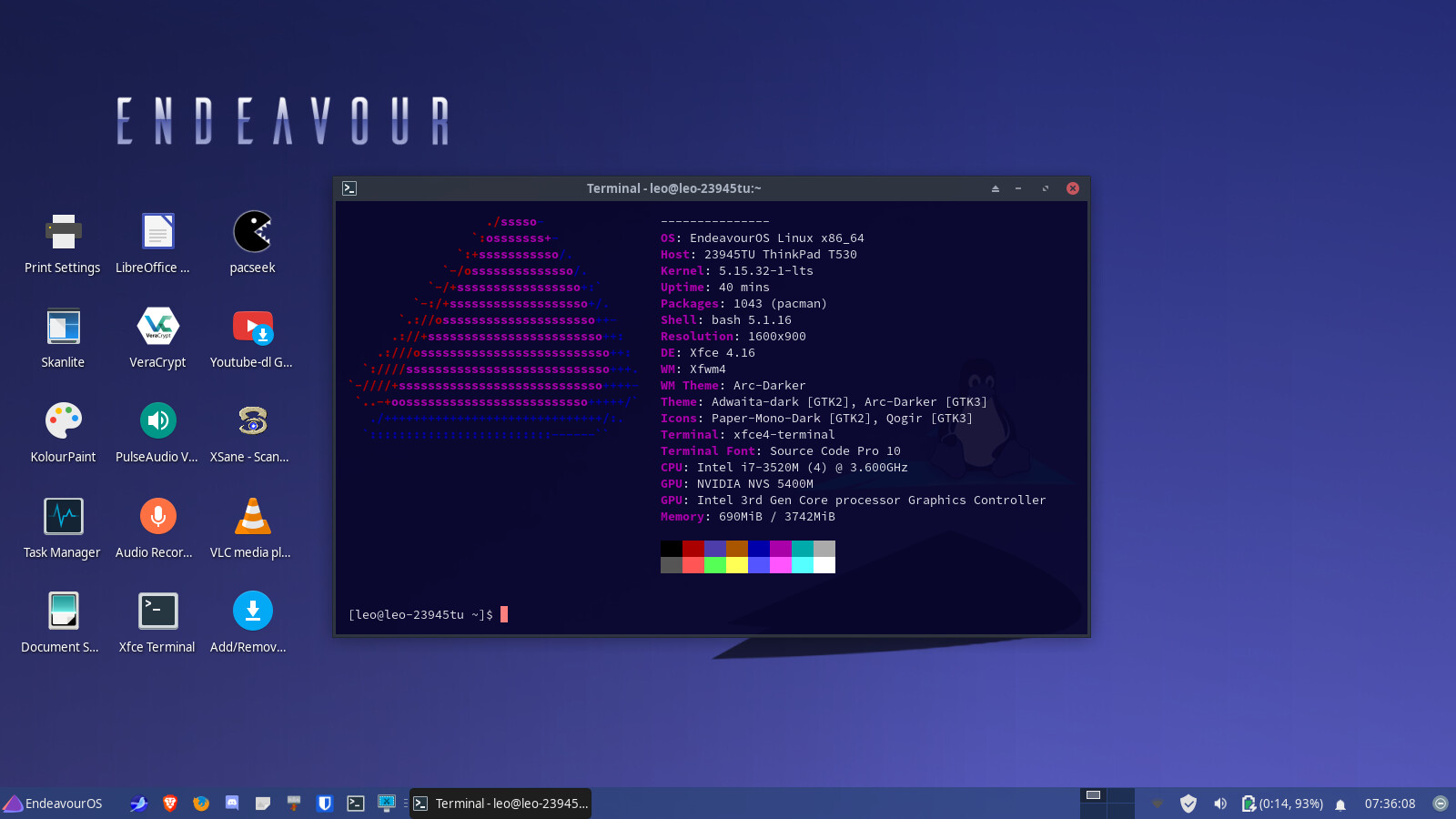Open the session logout button in panel

(x=1441, y=804)
